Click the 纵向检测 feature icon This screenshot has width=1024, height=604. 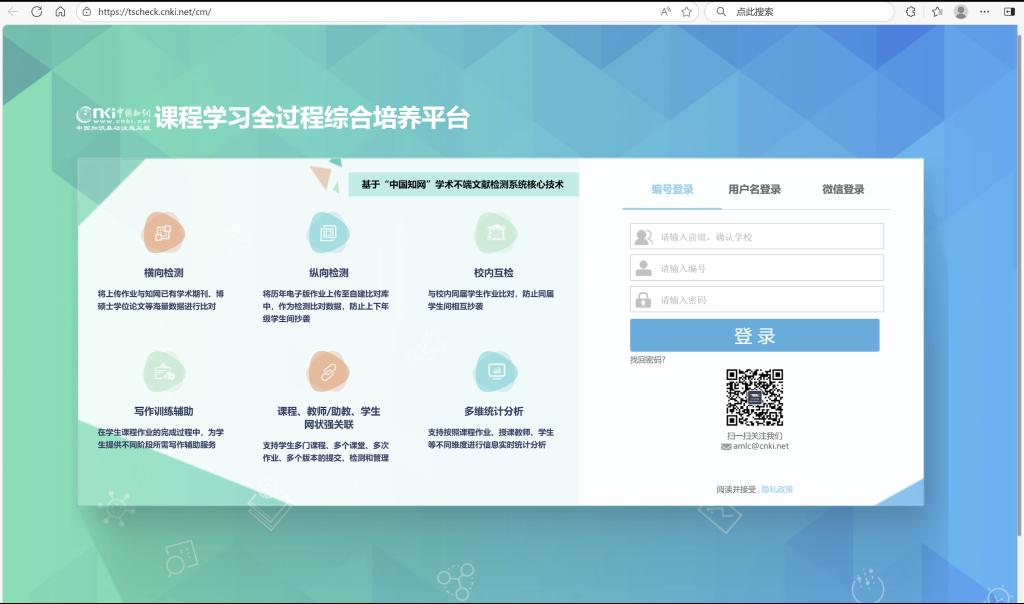328,233
